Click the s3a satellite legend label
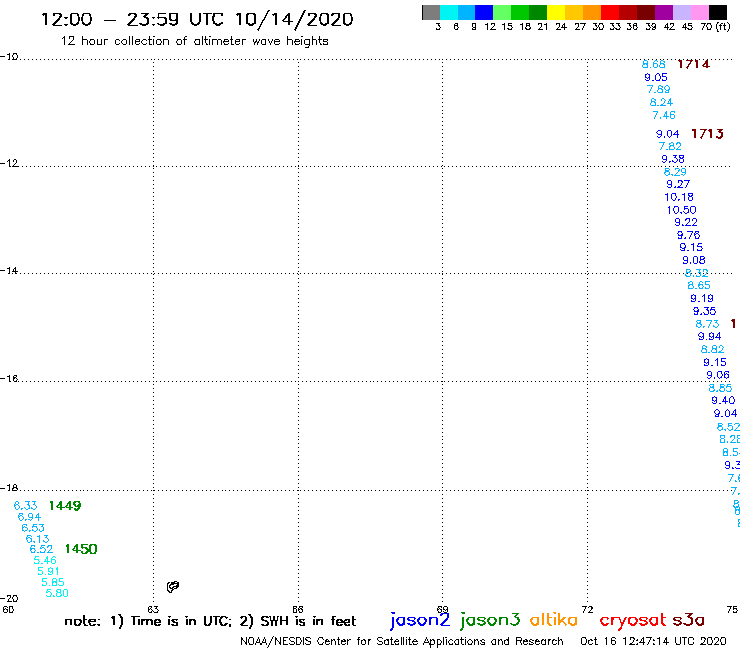The image size is (740, 650). pos(688,620)
